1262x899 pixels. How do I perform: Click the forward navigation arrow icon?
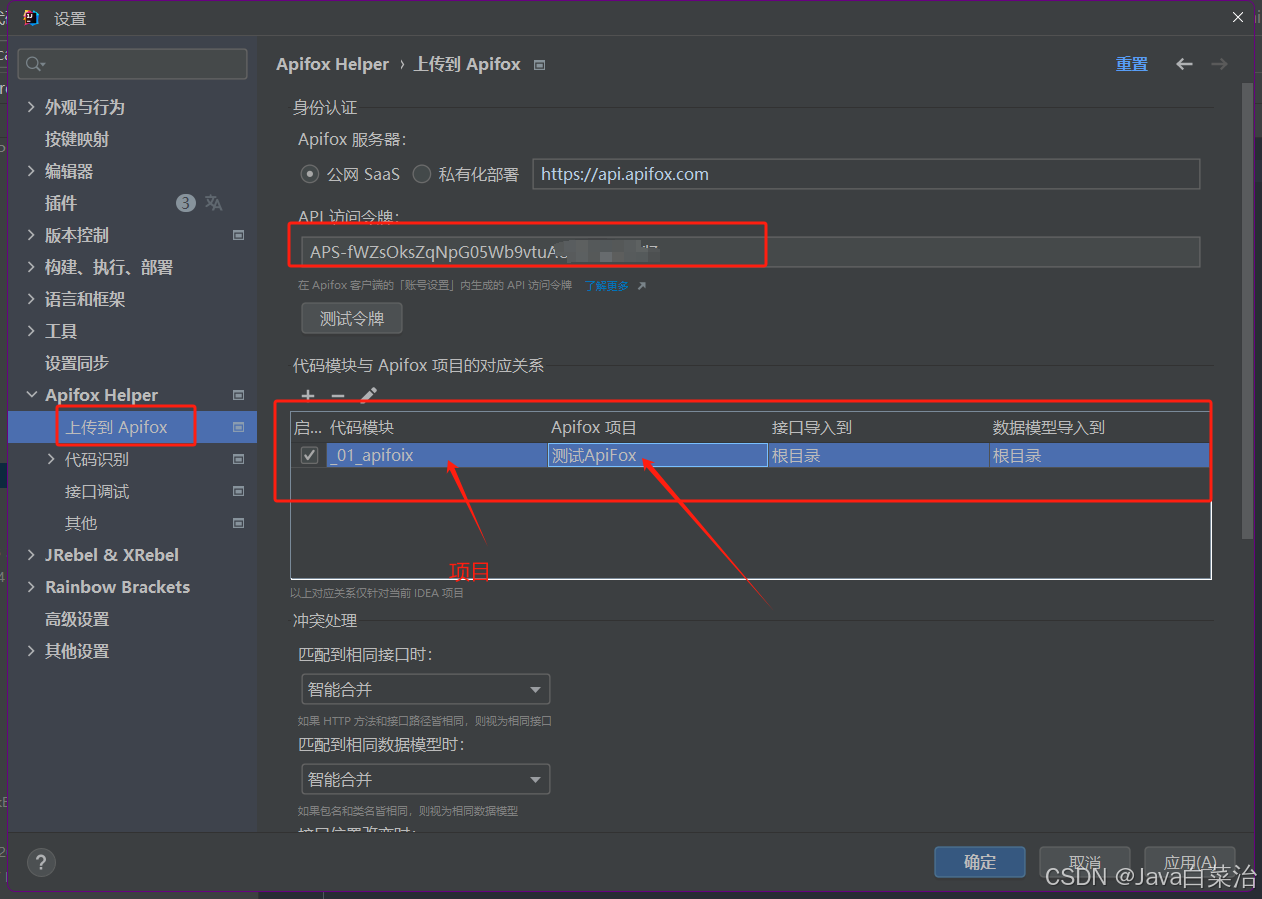pos(1219,64)
